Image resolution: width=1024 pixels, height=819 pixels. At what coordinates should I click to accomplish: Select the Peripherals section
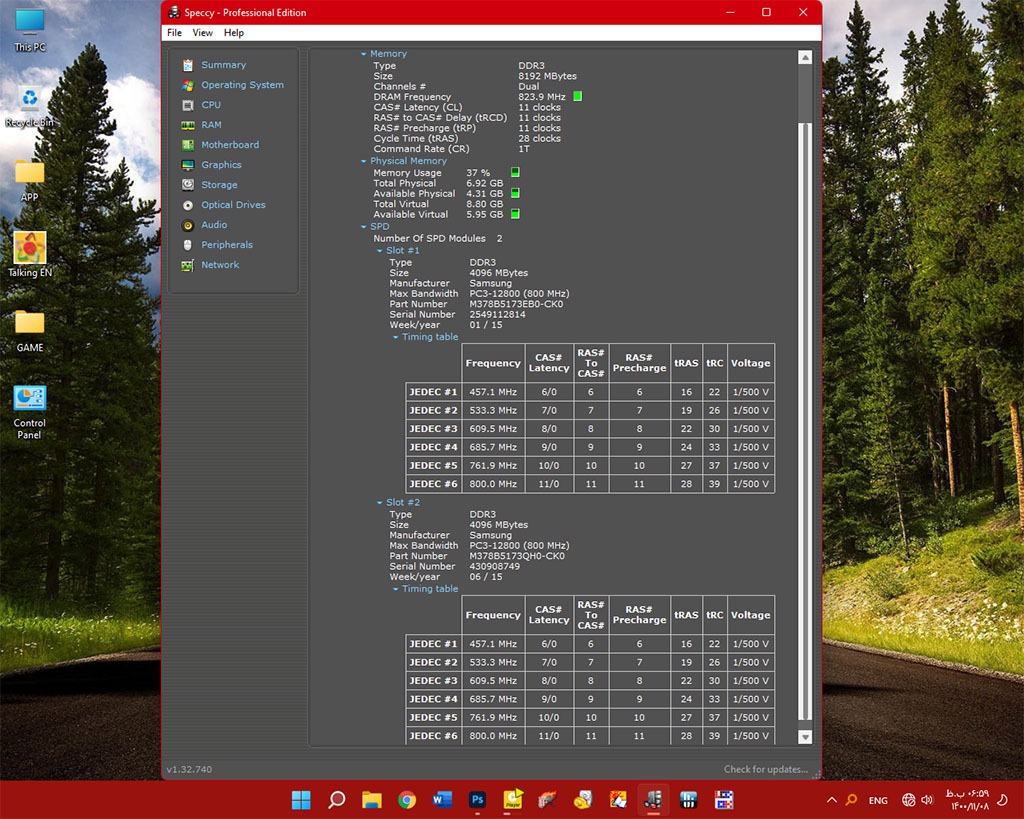(x=227, y=245)
